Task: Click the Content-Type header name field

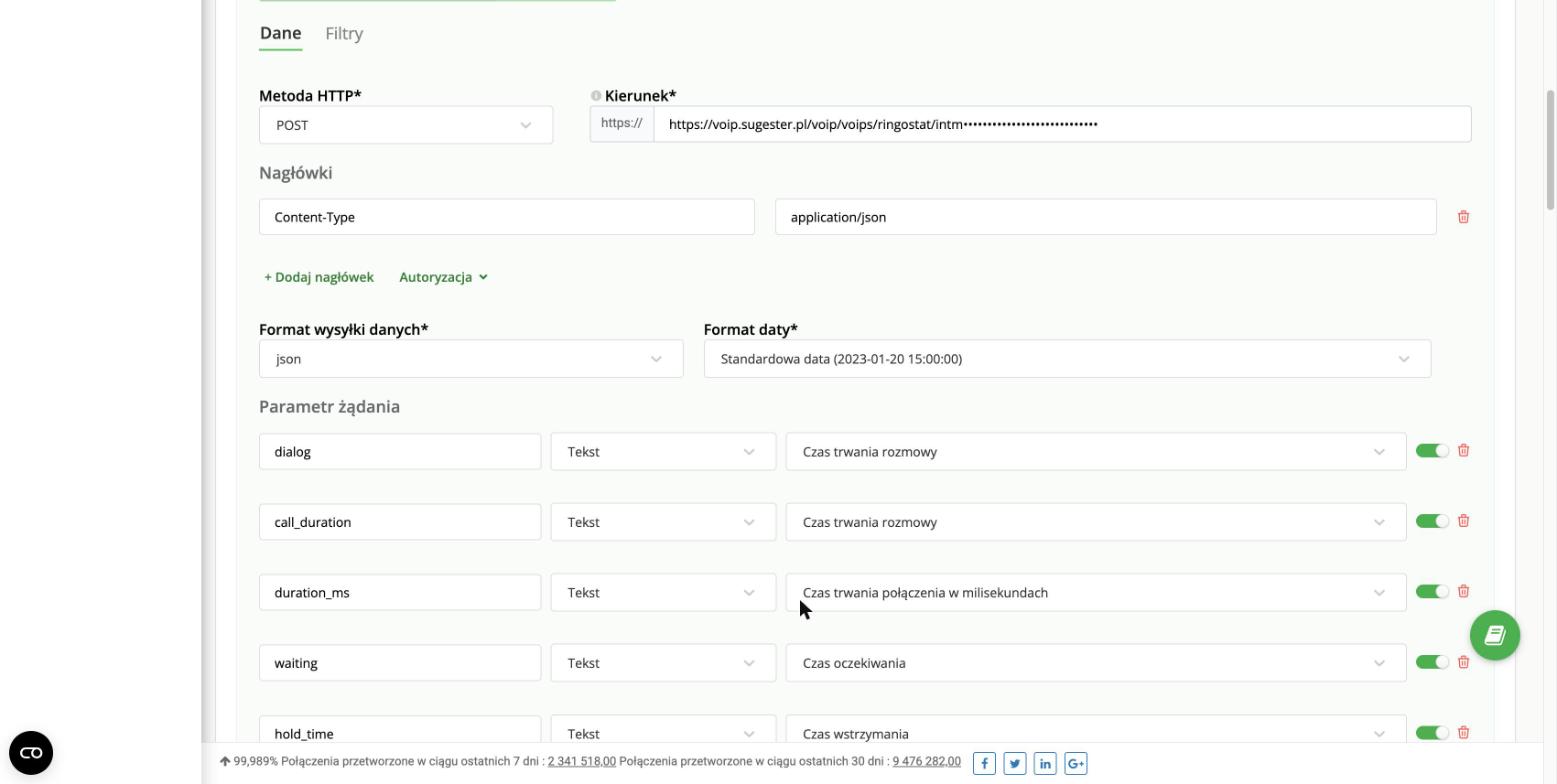Action: point(507,217)
